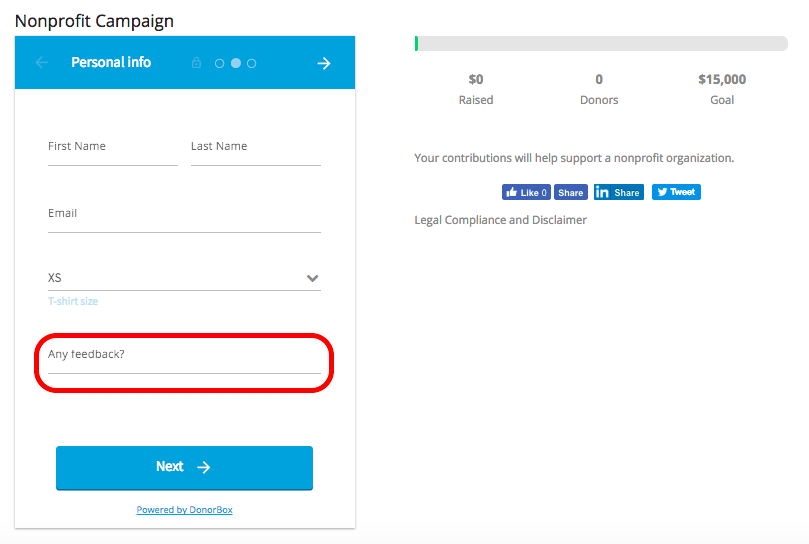The width and height of the screenshot is (809, 544).
Task: Select the third step indicator dot
Action: (x=252, y=63)
